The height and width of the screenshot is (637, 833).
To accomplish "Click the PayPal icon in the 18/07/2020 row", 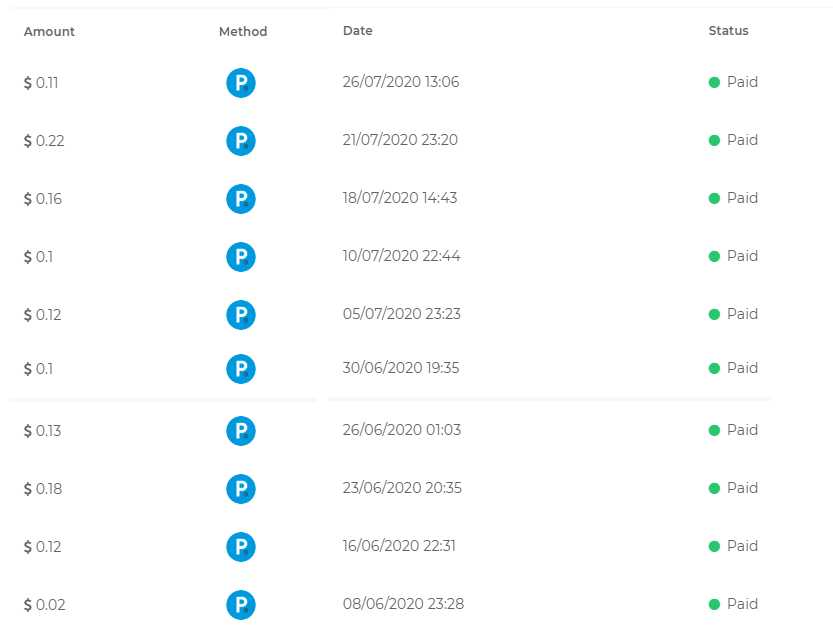I will click(x=240, y=199).
